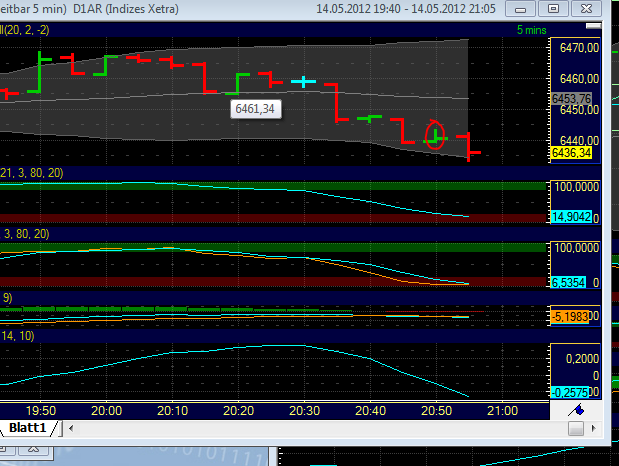The image size is (619, 466).
Task: Click the (20, 2, -2) Bollinger parameters header
Action: pos(24,30)
